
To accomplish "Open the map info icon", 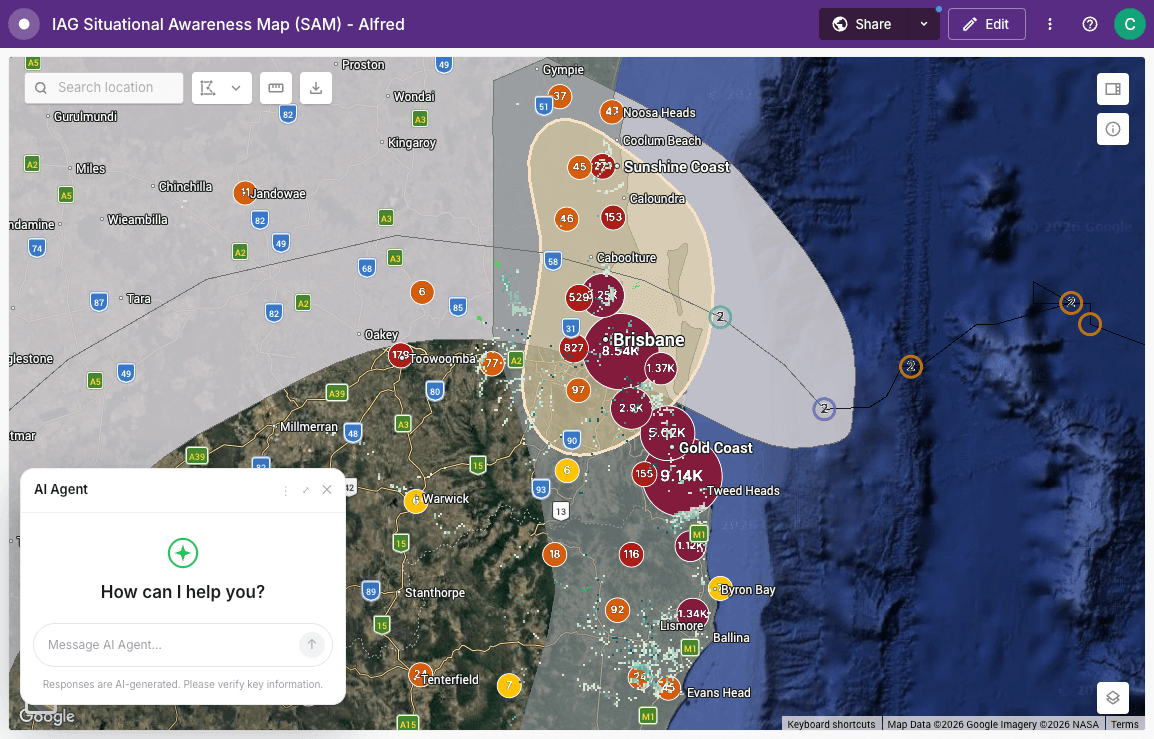I will tap(1113, 129).
